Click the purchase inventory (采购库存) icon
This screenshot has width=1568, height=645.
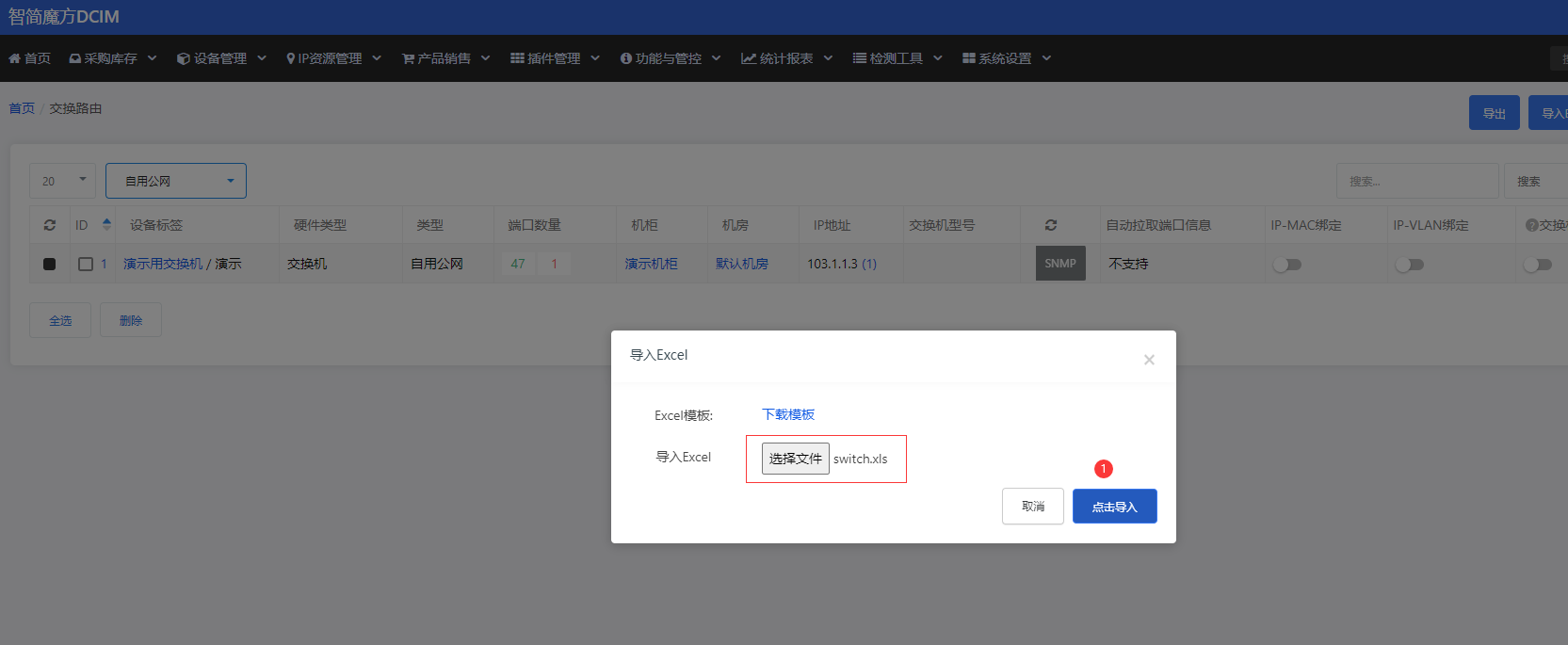pos(74,58)
